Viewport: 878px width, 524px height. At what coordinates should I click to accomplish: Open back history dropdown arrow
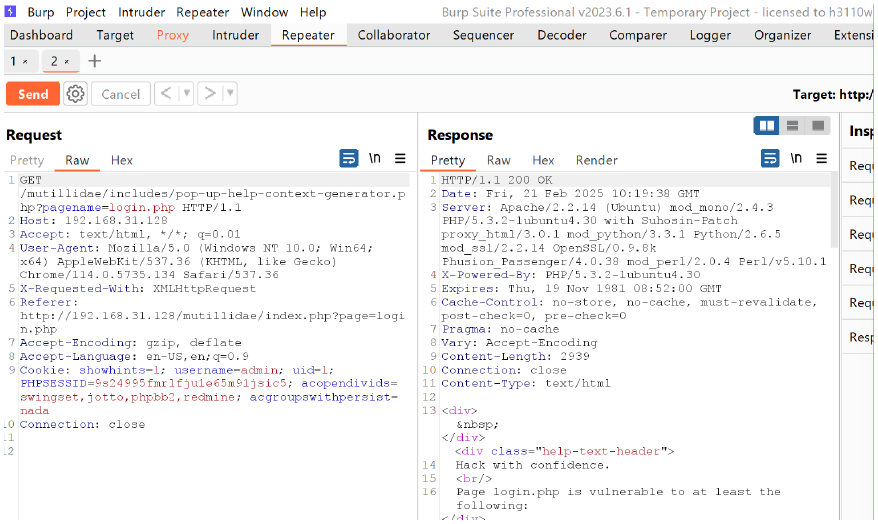(x=186, y=93)
